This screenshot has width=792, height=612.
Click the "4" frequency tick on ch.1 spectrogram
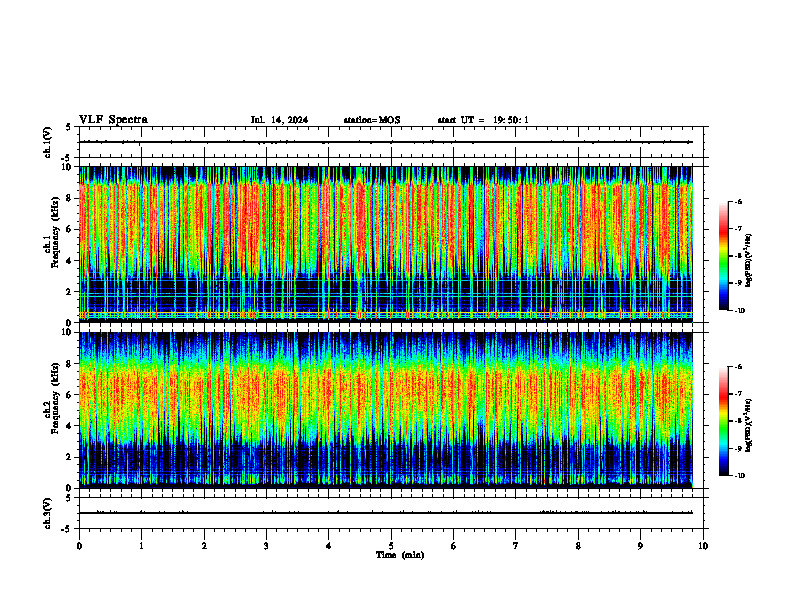point(69,261)
